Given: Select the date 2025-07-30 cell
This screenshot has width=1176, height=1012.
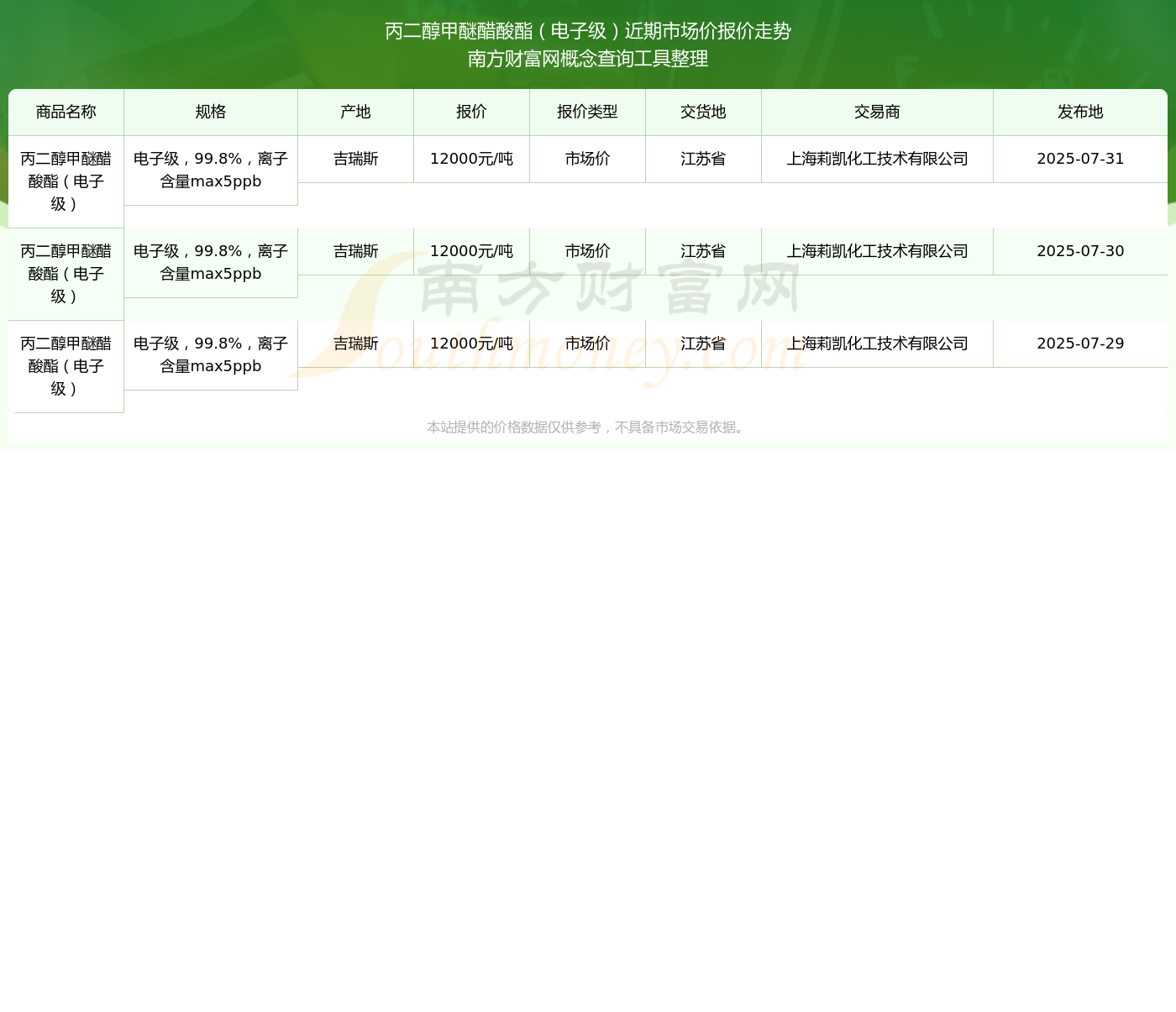Looking at the screenshot, I should 1080,251.
